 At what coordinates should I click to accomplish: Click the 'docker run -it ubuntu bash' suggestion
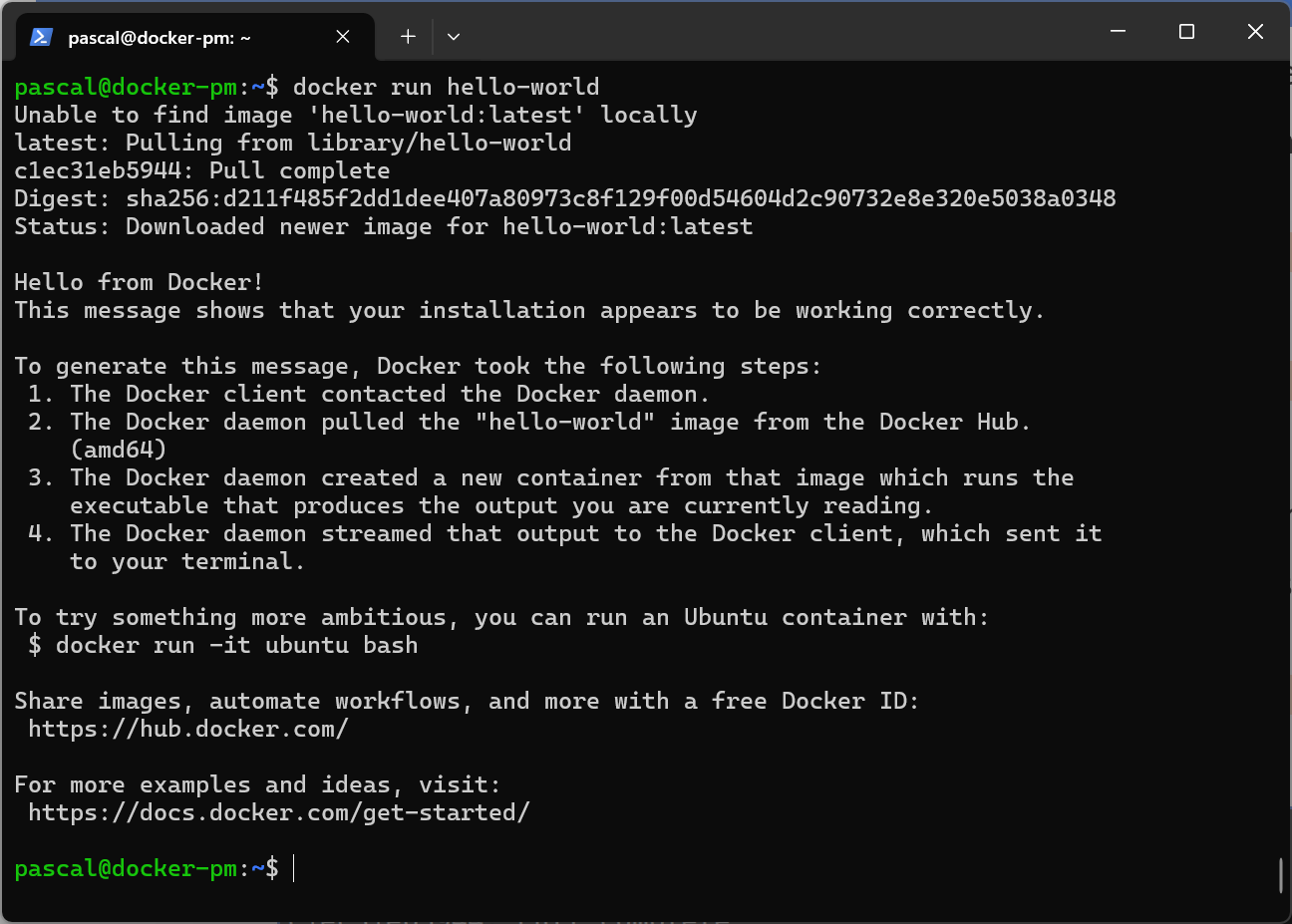237,645
